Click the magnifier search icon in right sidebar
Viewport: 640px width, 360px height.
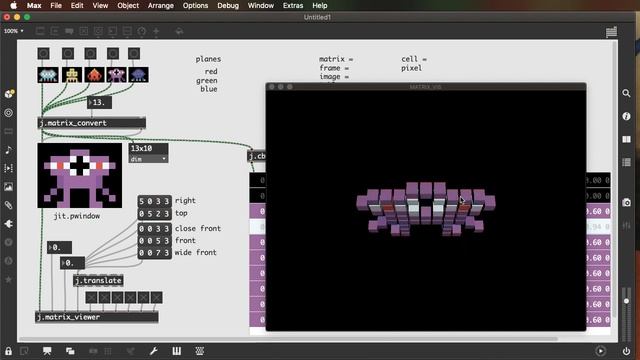pyautogui.click(x=626, y=93)
